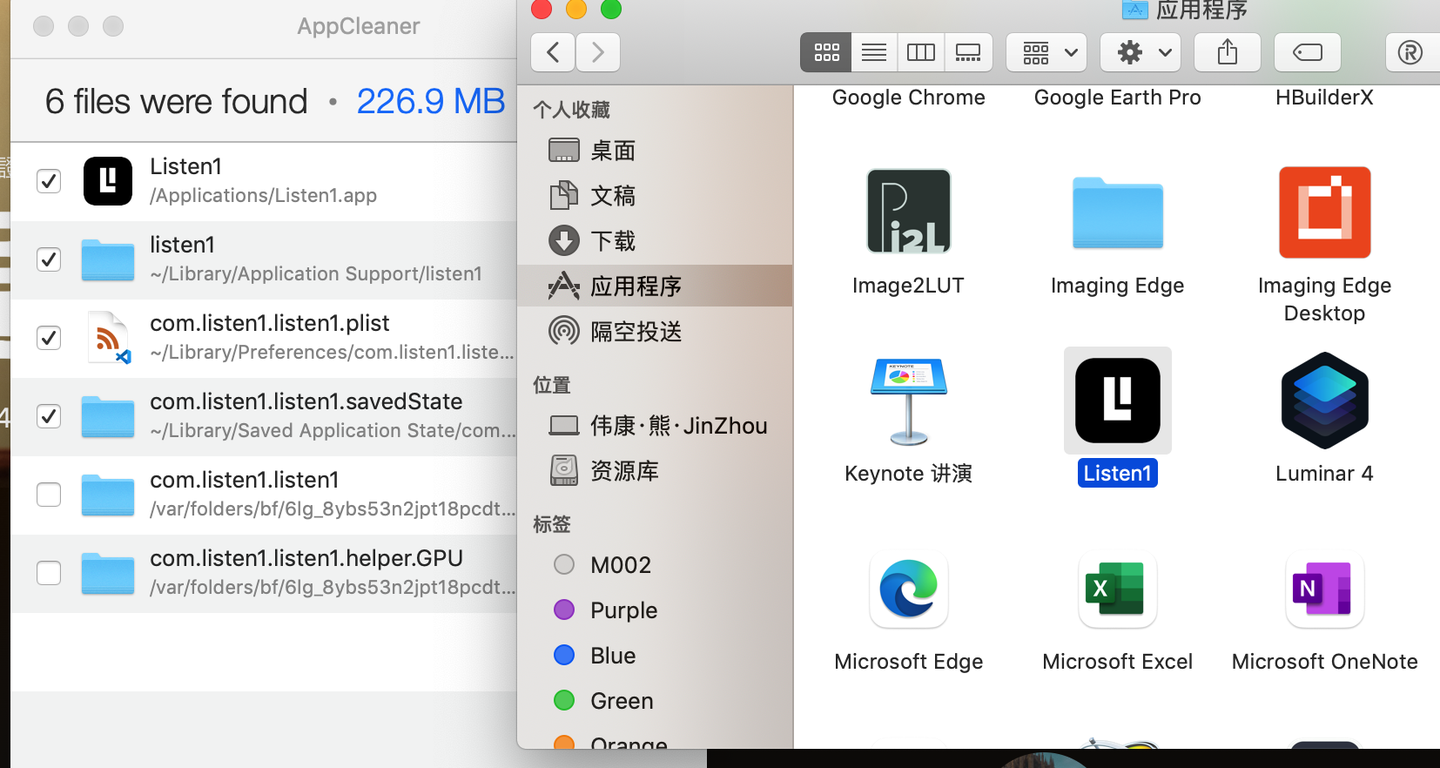This screenshot has height=768, width=1440.
Task: Select the Microsoft OneNote app icon
Action: coord(1324,590)
